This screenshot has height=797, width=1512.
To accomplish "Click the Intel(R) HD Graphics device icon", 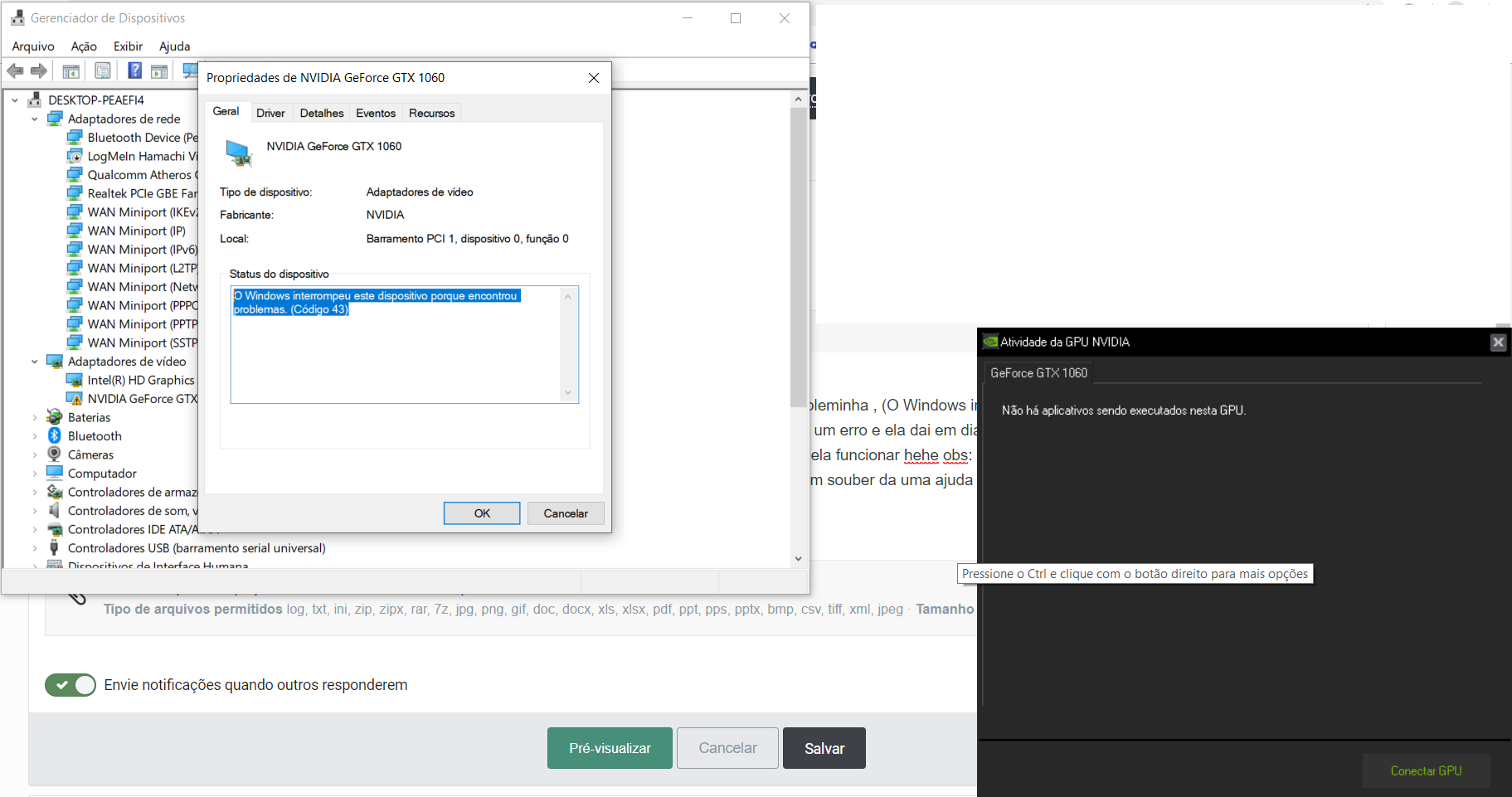I will pyautogui.click(x=75, y=380).
